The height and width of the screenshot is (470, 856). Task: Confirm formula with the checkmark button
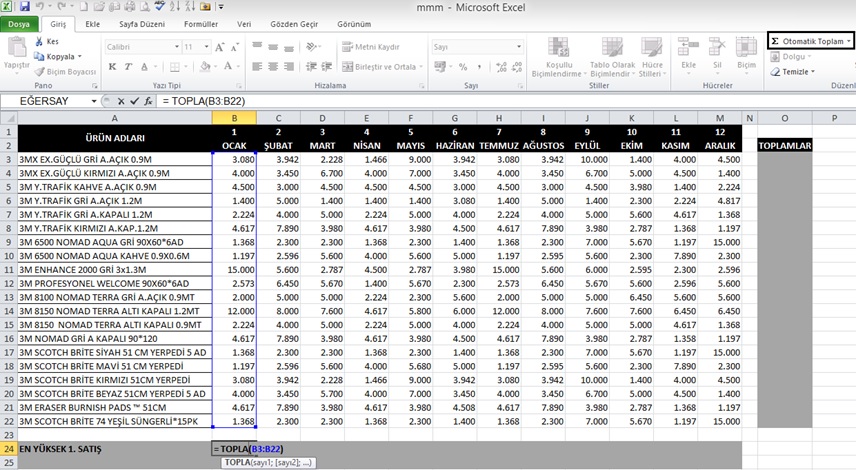pos(134,101)
